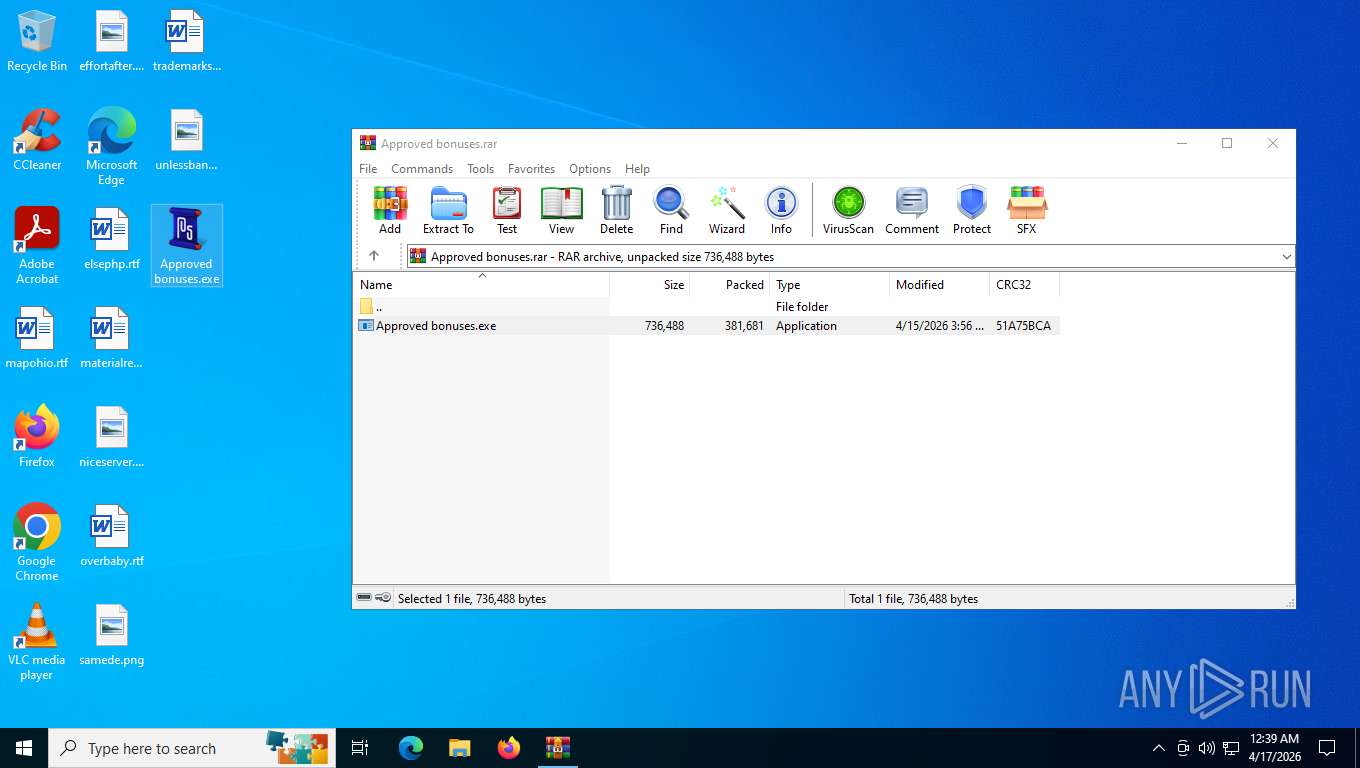
Task: Open the Options menu
Action: tap(590, 169)
